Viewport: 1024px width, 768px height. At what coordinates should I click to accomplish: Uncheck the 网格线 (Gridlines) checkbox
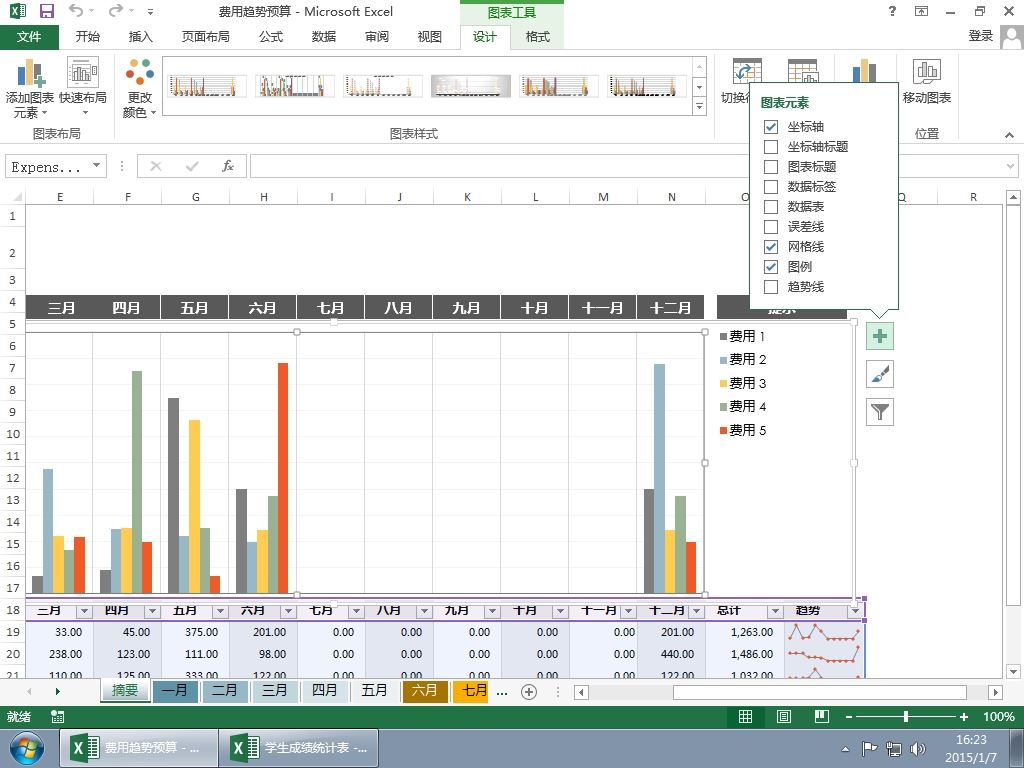click(771, 246)
